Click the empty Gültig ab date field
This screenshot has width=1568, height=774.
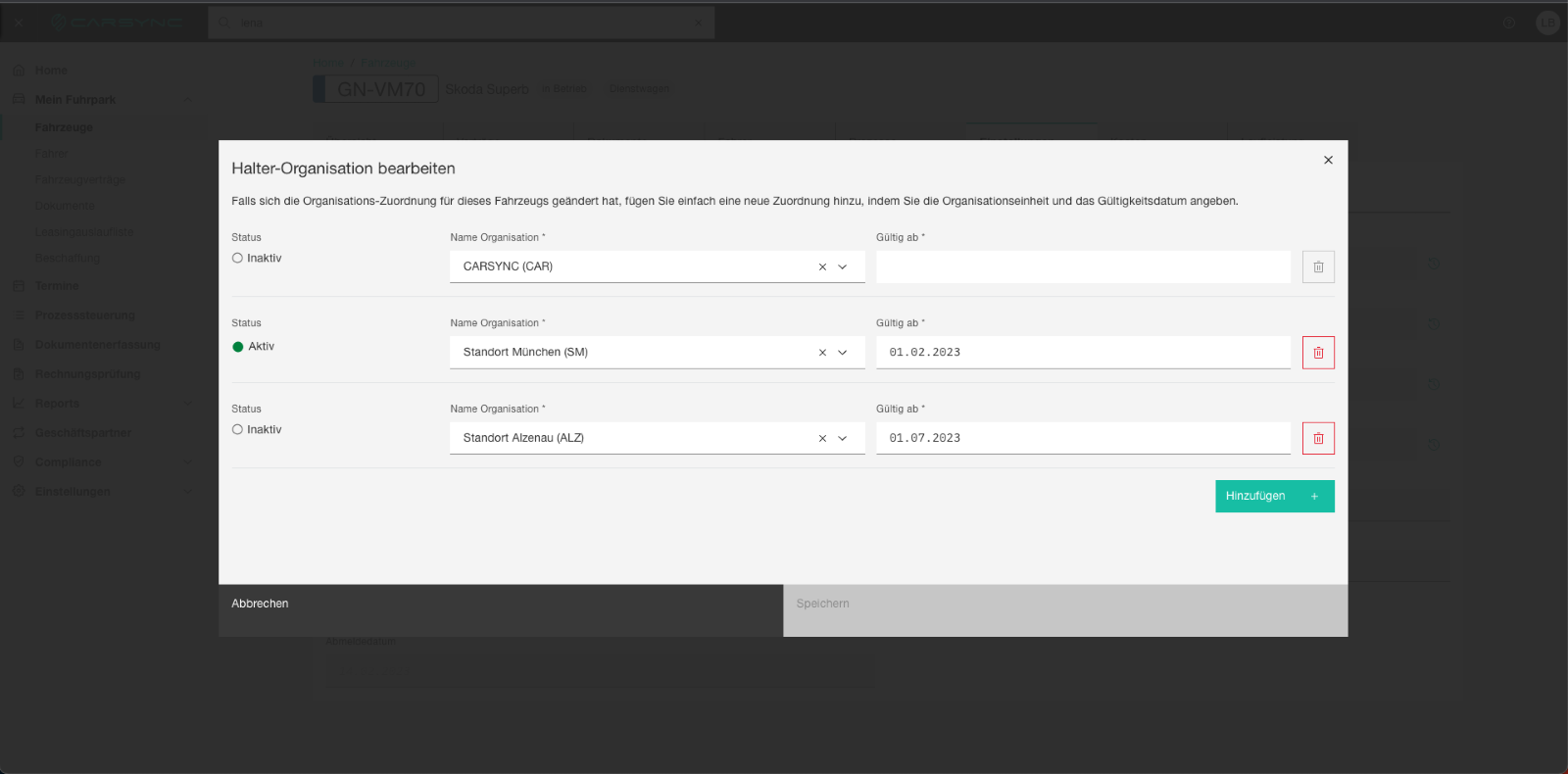(x=1083, y=266)
